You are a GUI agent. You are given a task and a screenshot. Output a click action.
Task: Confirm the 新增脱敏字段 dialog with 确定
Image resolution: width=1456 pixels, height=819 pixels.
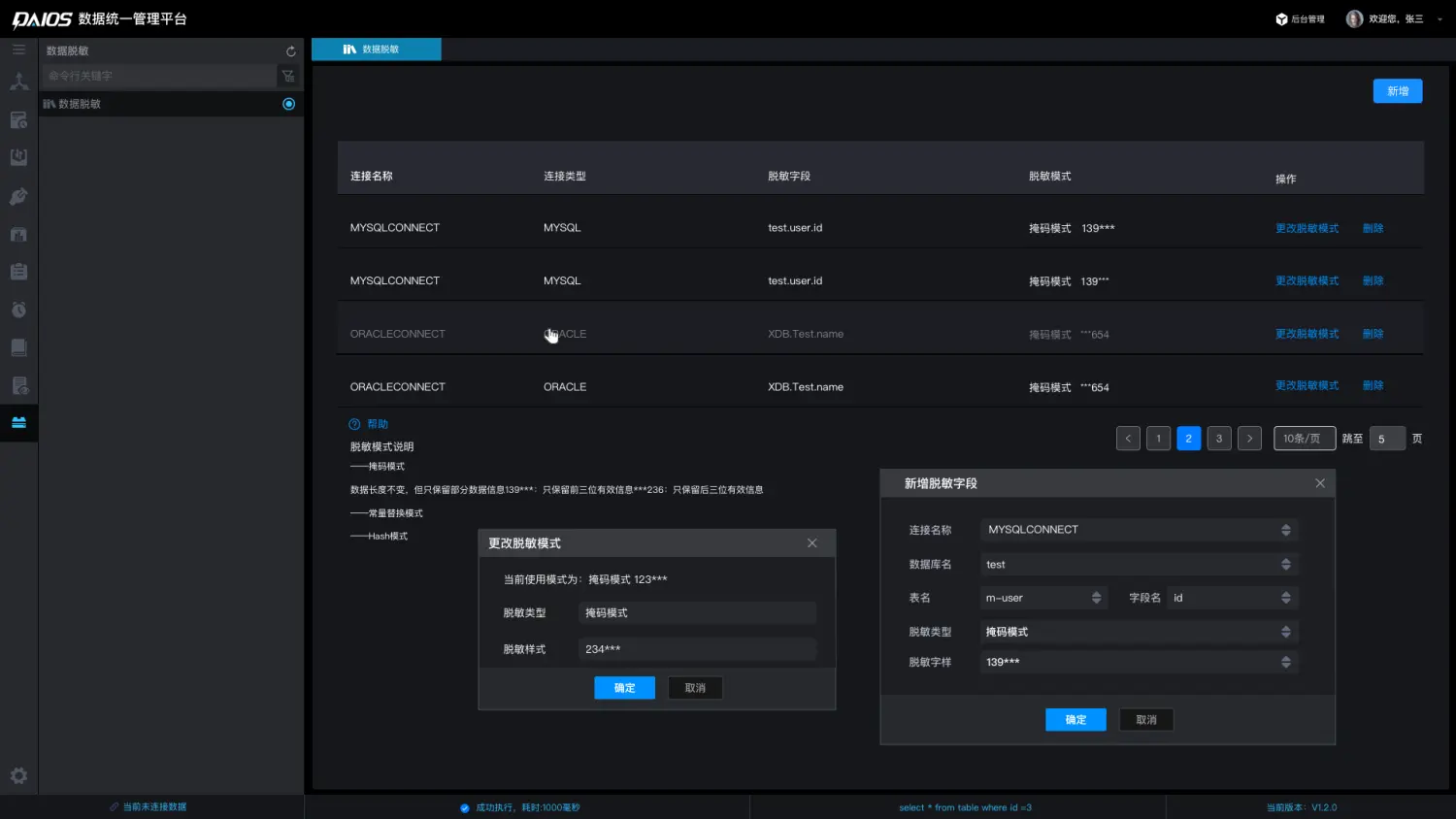pyautogui.click(x=1075, y=720)
